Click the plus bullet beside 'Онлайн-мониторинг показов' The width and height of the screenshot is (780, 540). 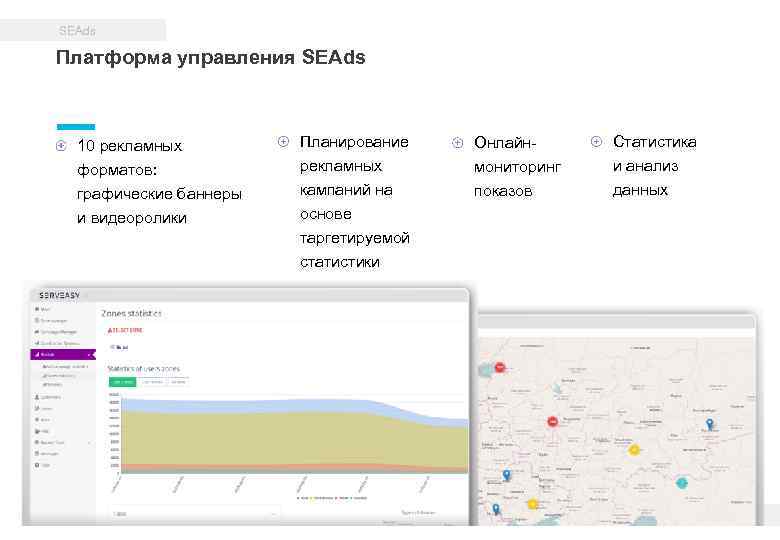point(458,143)
